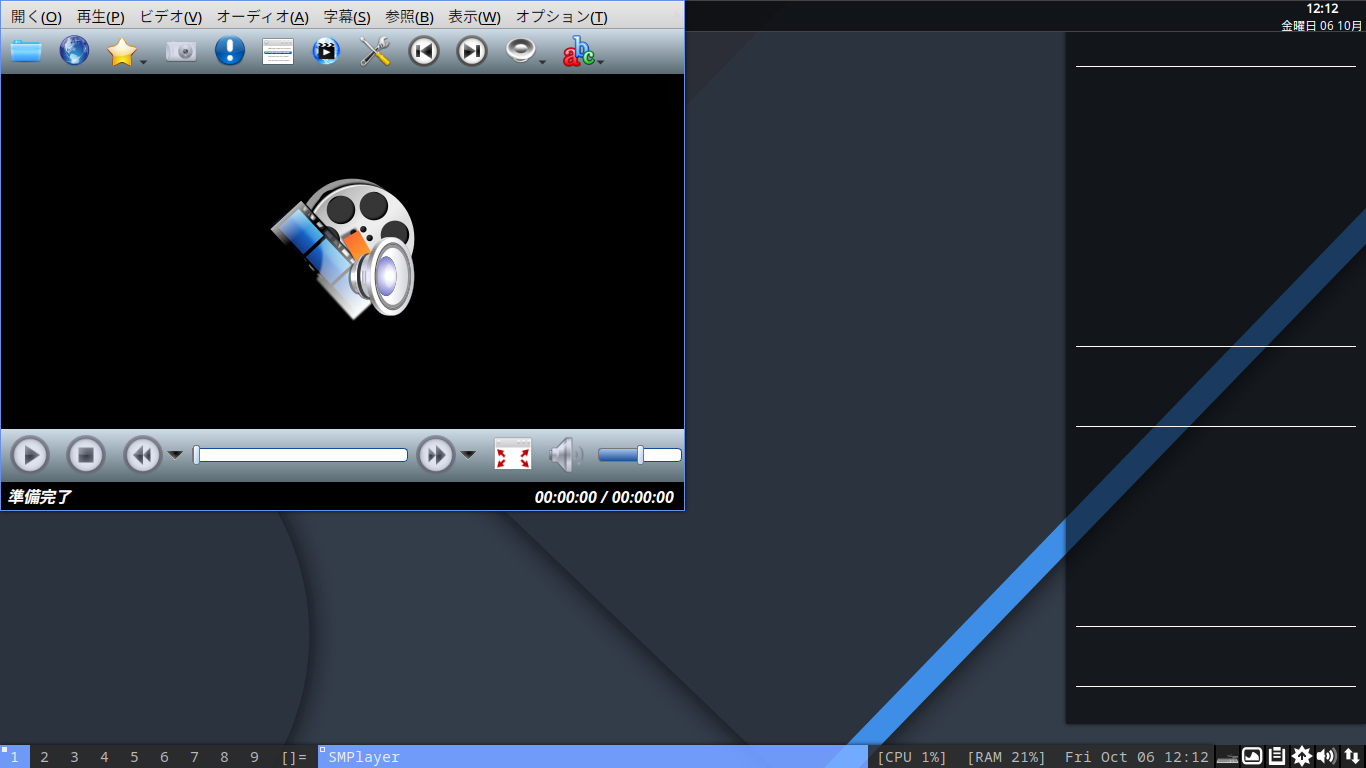Show the playlist with the list icon

pyautogui.click(x=278, y=51)
